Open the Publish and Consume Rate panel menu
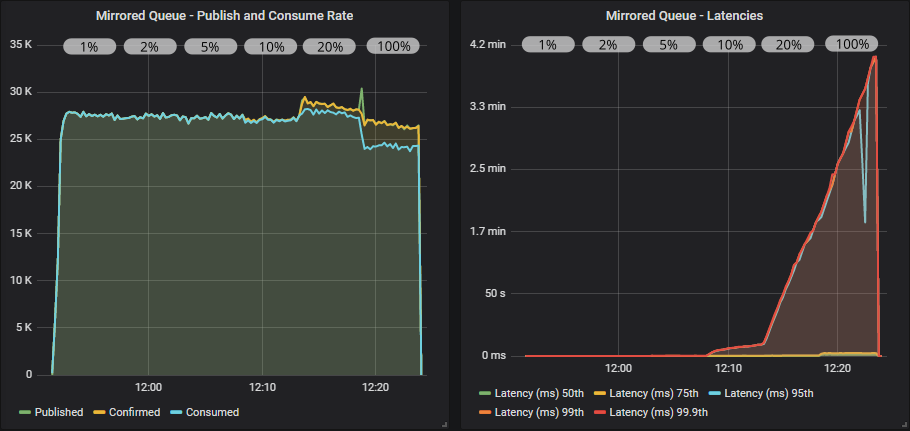This screenshot has width=910, height=431. (225, 15)
